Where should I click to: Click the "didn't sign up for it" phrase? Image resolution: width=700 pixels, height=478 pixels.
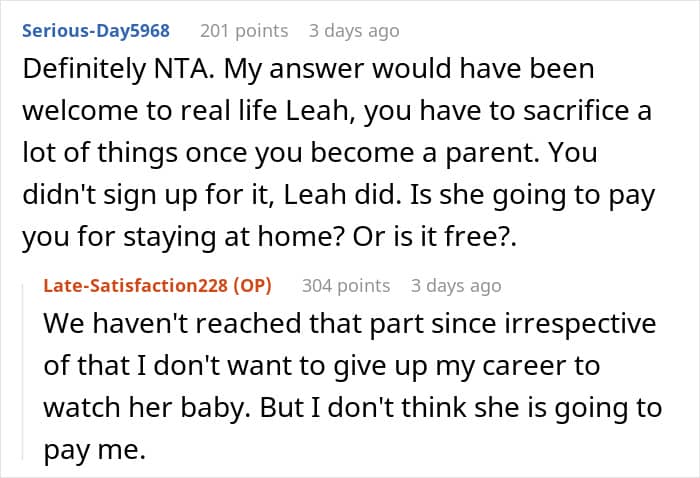pyautogui.click(x=148, y=195)
